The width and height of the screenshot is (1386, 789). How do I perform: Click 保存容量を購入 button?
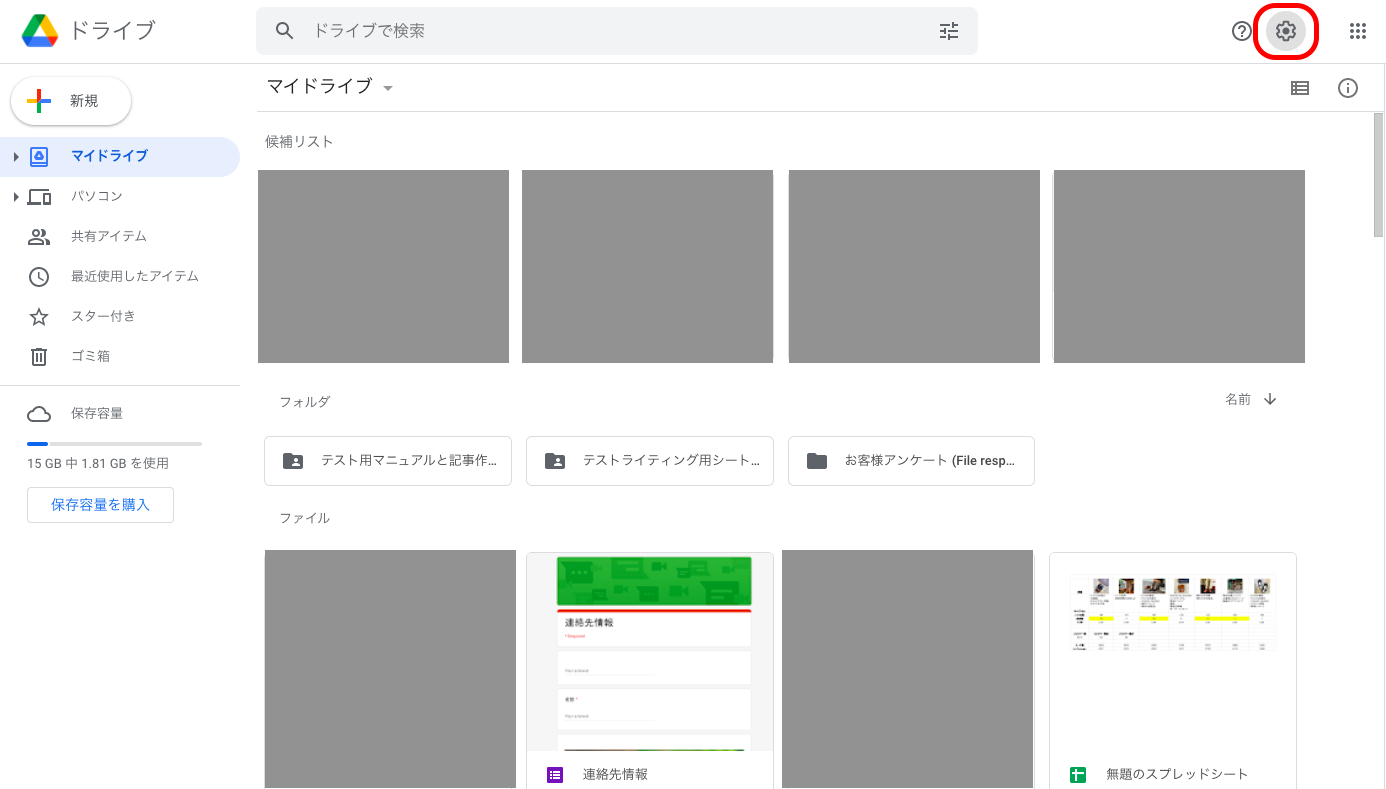pyautogui.click(x=100, y=505)
